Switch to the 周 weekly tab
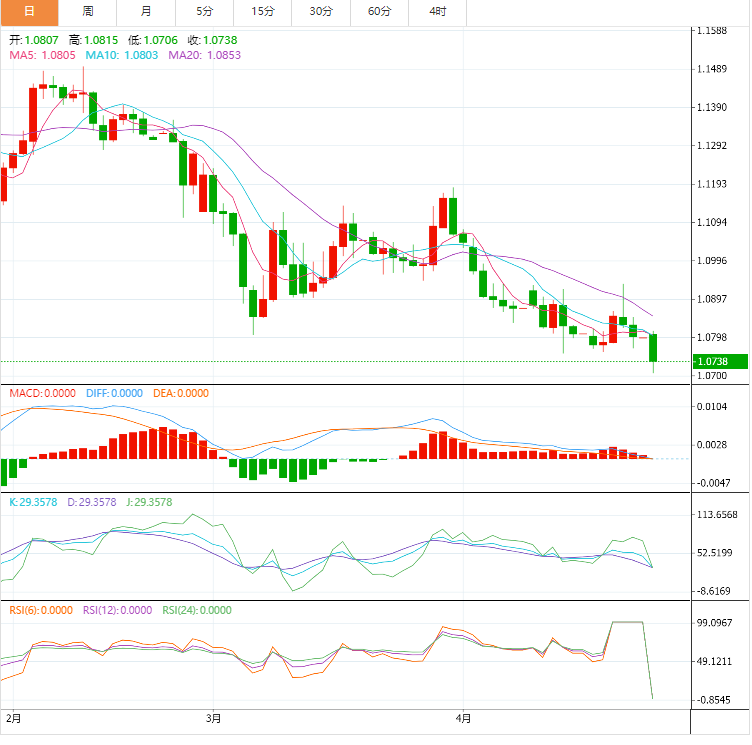The image size is (752, 745). [x=88, y=12]
